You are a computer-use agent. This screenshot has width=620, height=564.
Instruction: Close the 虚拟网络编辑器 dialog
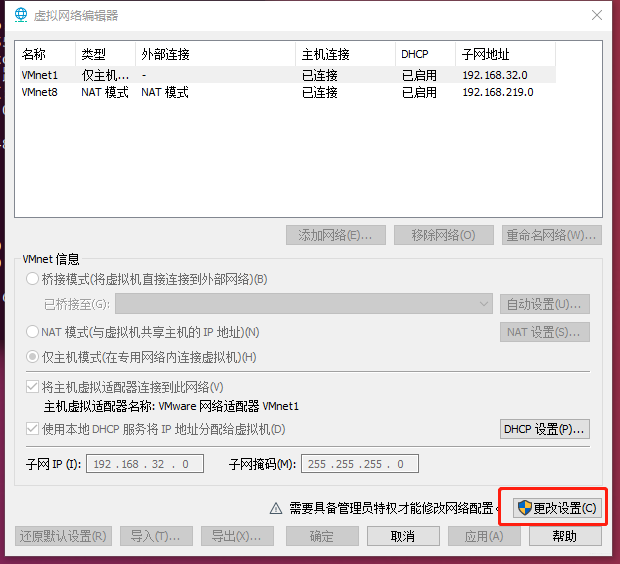pyautogui.click(x=597, y=15)
